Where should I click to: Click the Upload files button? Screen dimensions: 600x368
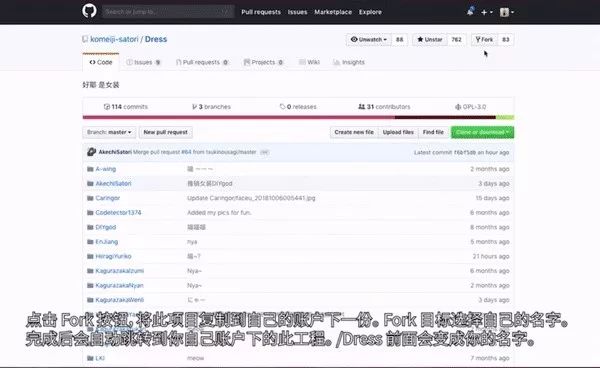pyautogui.click(x=398, y=132)
